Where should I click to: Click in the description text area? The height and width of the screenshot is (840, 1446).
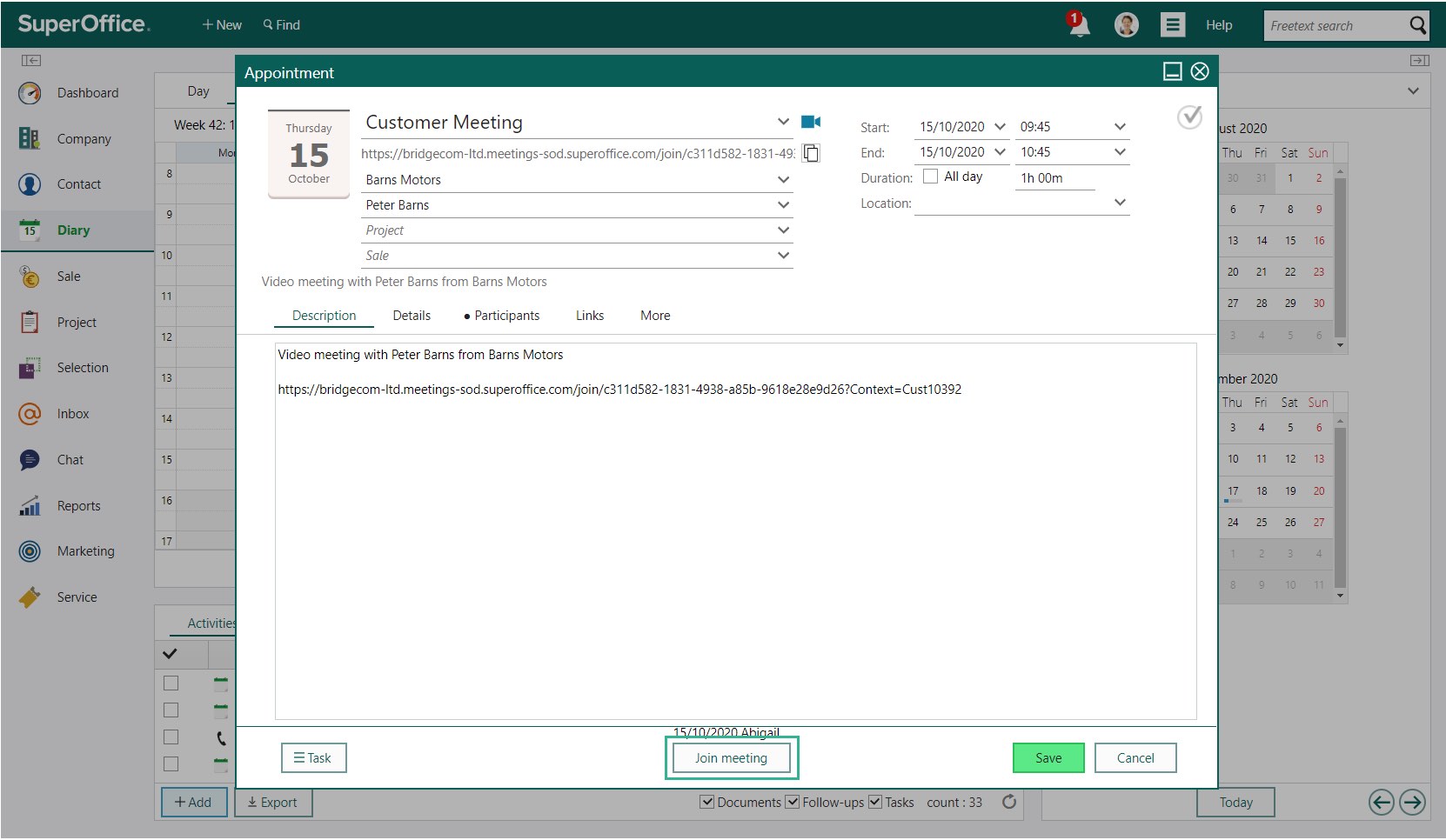(736, 531)
